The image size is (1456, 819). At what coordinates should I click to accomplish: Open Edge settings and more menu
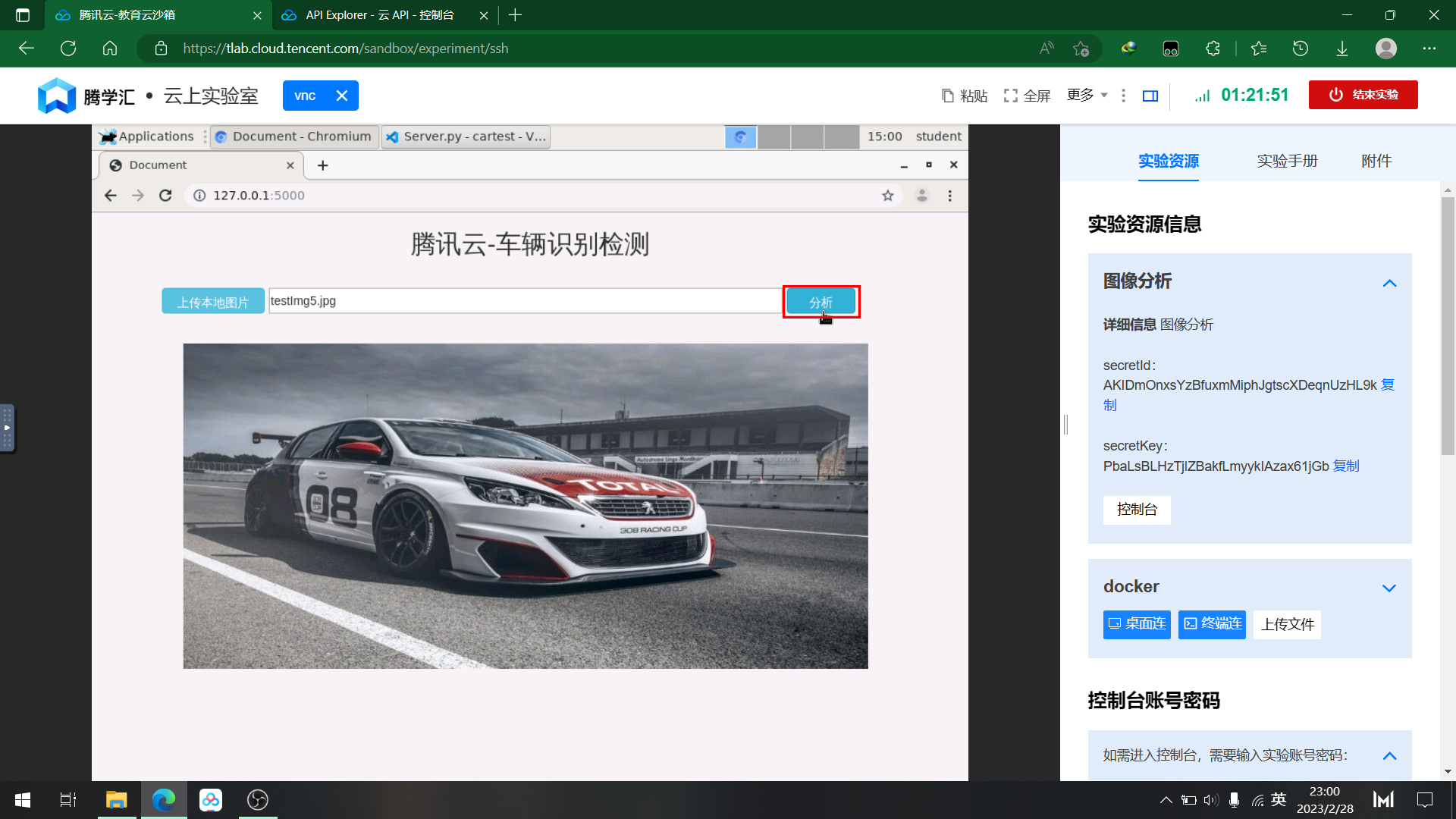pos(1429,49)
